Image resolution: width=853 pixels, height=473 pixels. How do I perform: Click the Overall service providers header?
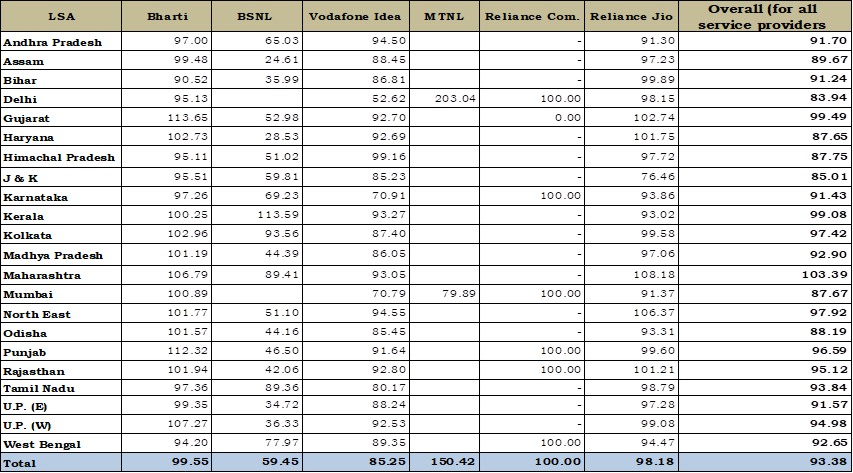(x=765, y=16)
